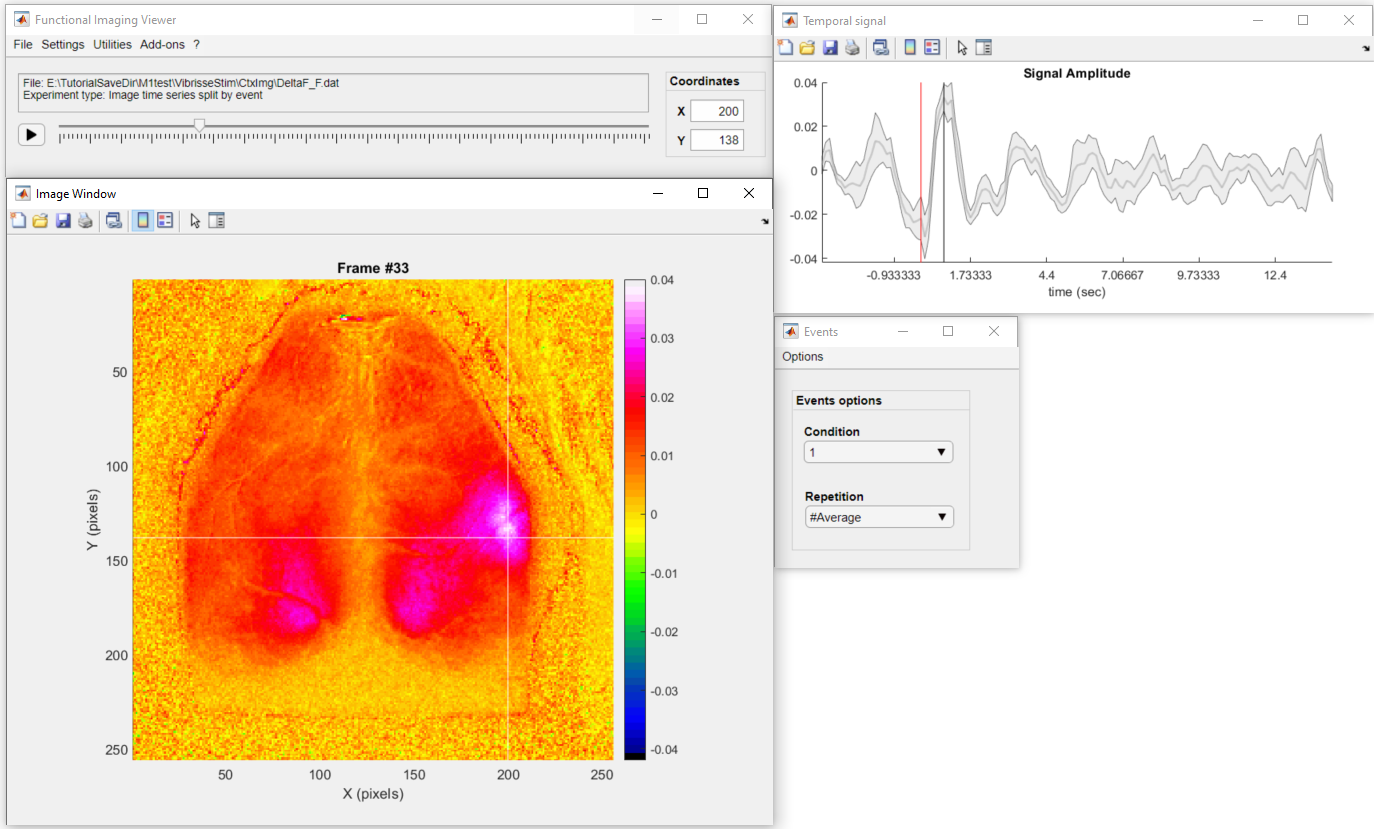
Task: Click the Y coordinate field
Action: click(x=716, y=140)
